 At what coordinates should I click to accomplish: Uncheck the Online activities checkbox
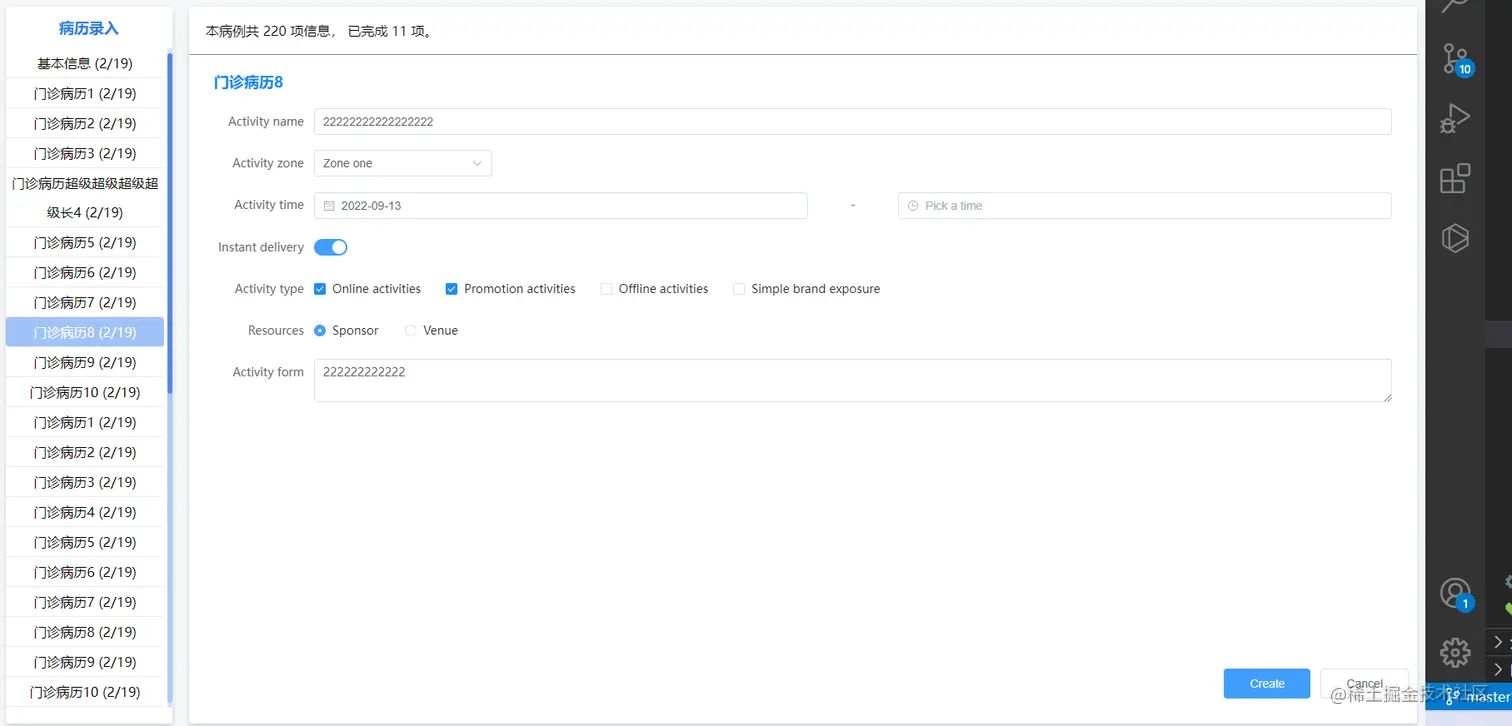320,289
